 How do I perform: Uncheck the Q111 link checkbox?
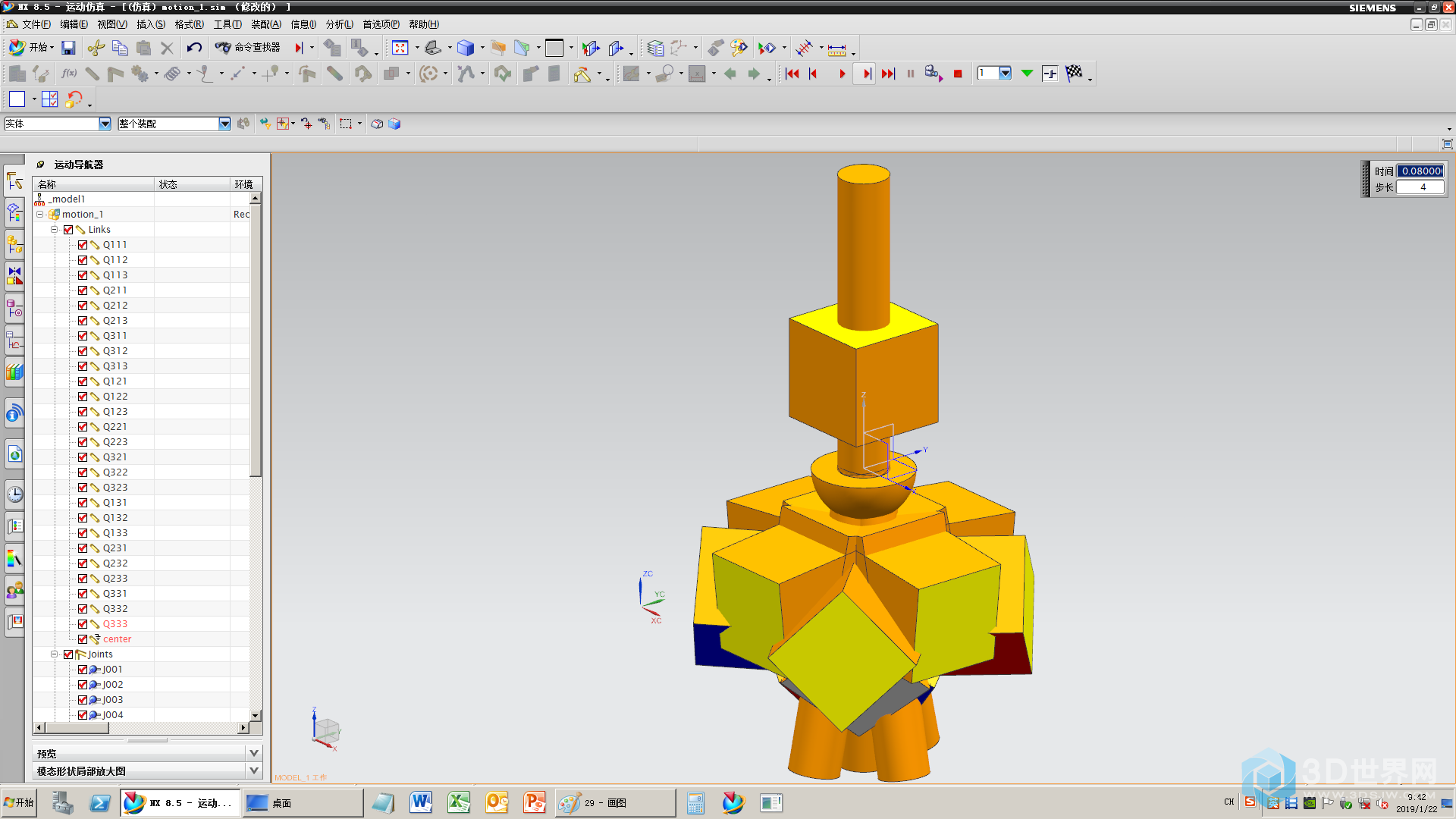[x=83, y=245]
